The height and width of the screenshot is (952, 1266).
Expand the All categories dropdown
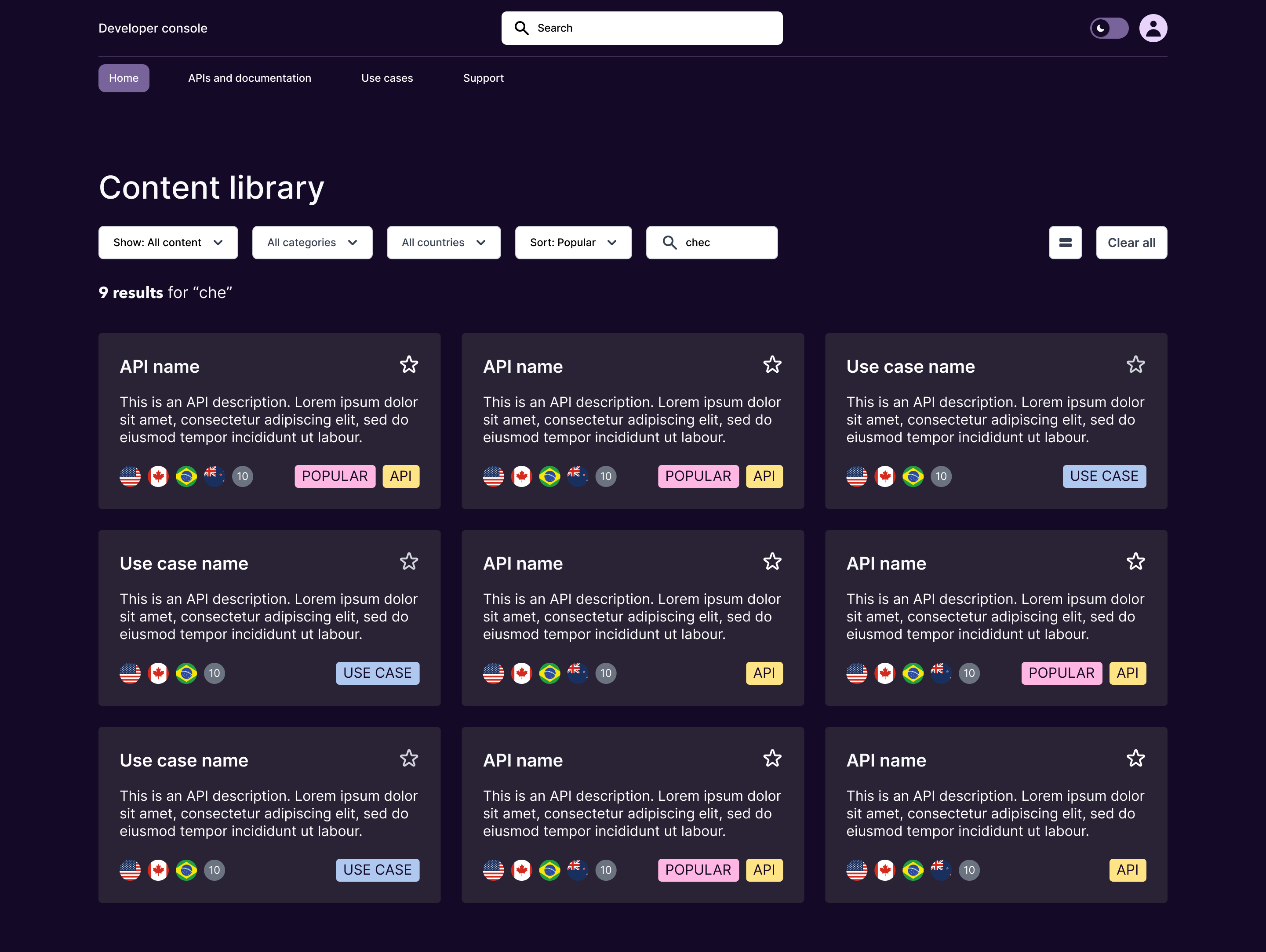point(312,243)
